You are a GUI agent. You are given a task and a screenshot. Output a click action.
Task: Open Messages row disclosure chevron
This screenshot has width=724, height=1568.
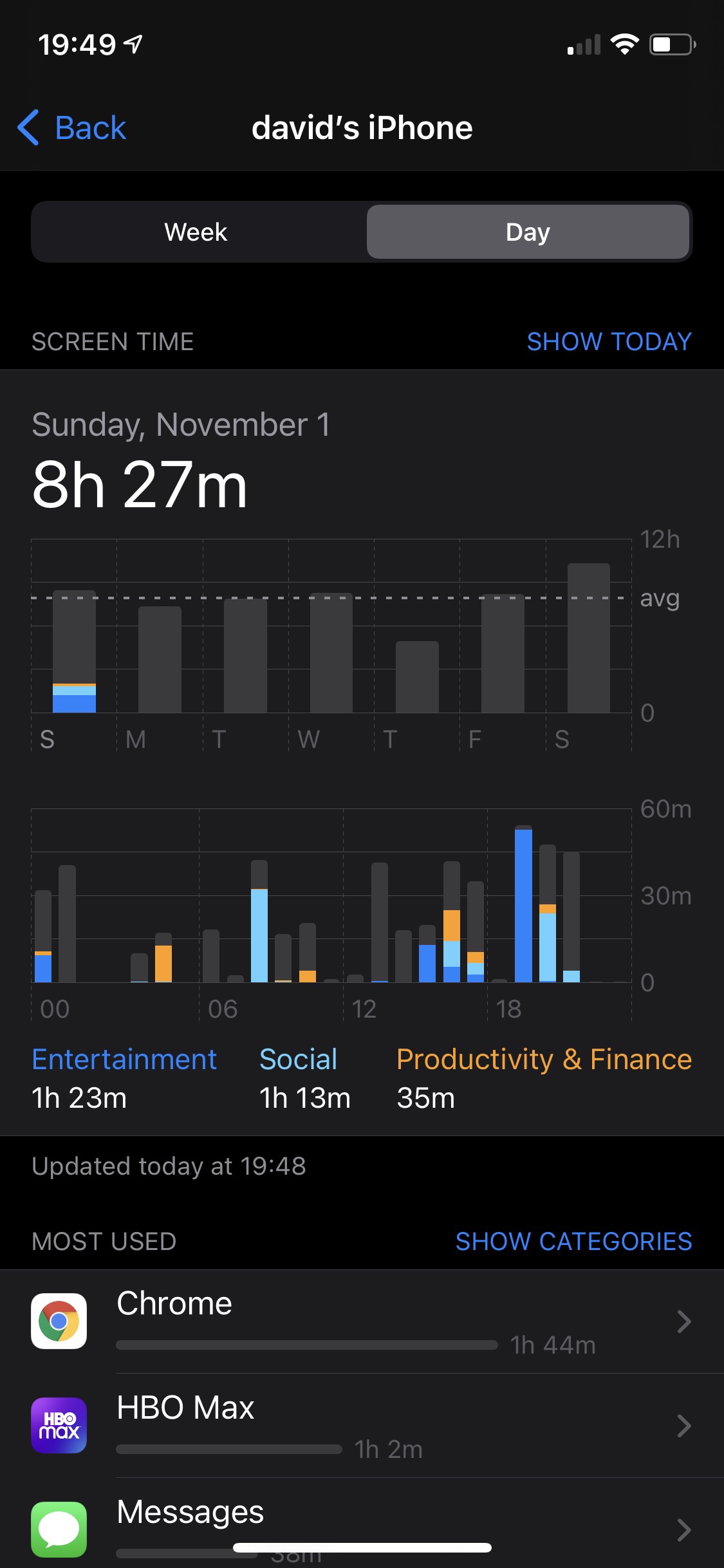pyautogui.click(x=683, y=1529)
